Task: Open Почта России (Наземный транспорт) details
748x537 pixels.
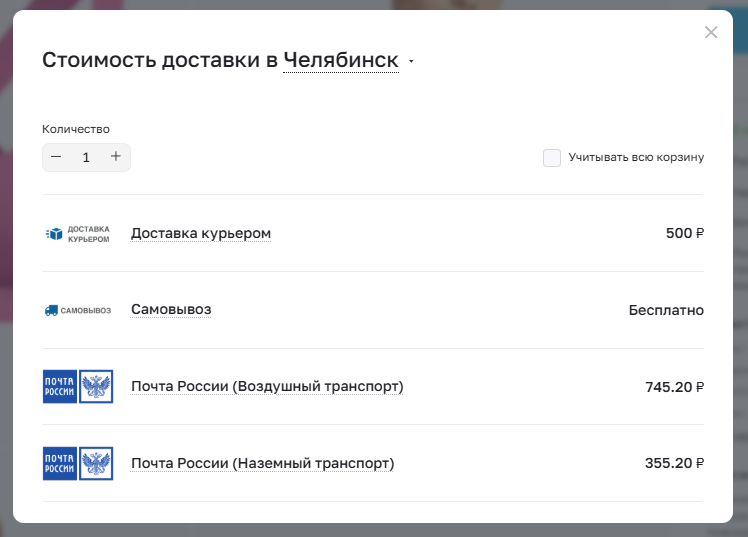Action: click(x=262, y=463)
